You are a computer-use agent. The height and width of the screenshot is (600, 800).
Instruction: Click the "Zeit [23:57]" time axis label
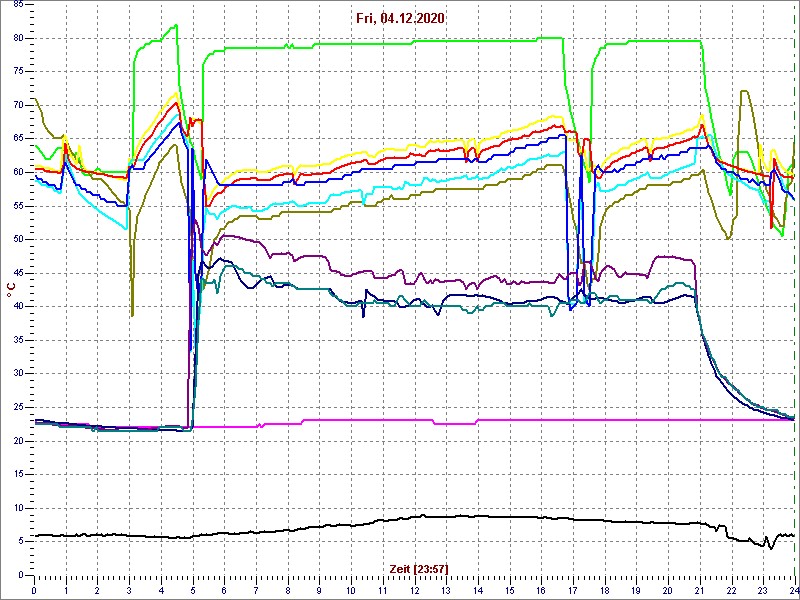pyautogui.click(x=419, y=568)
